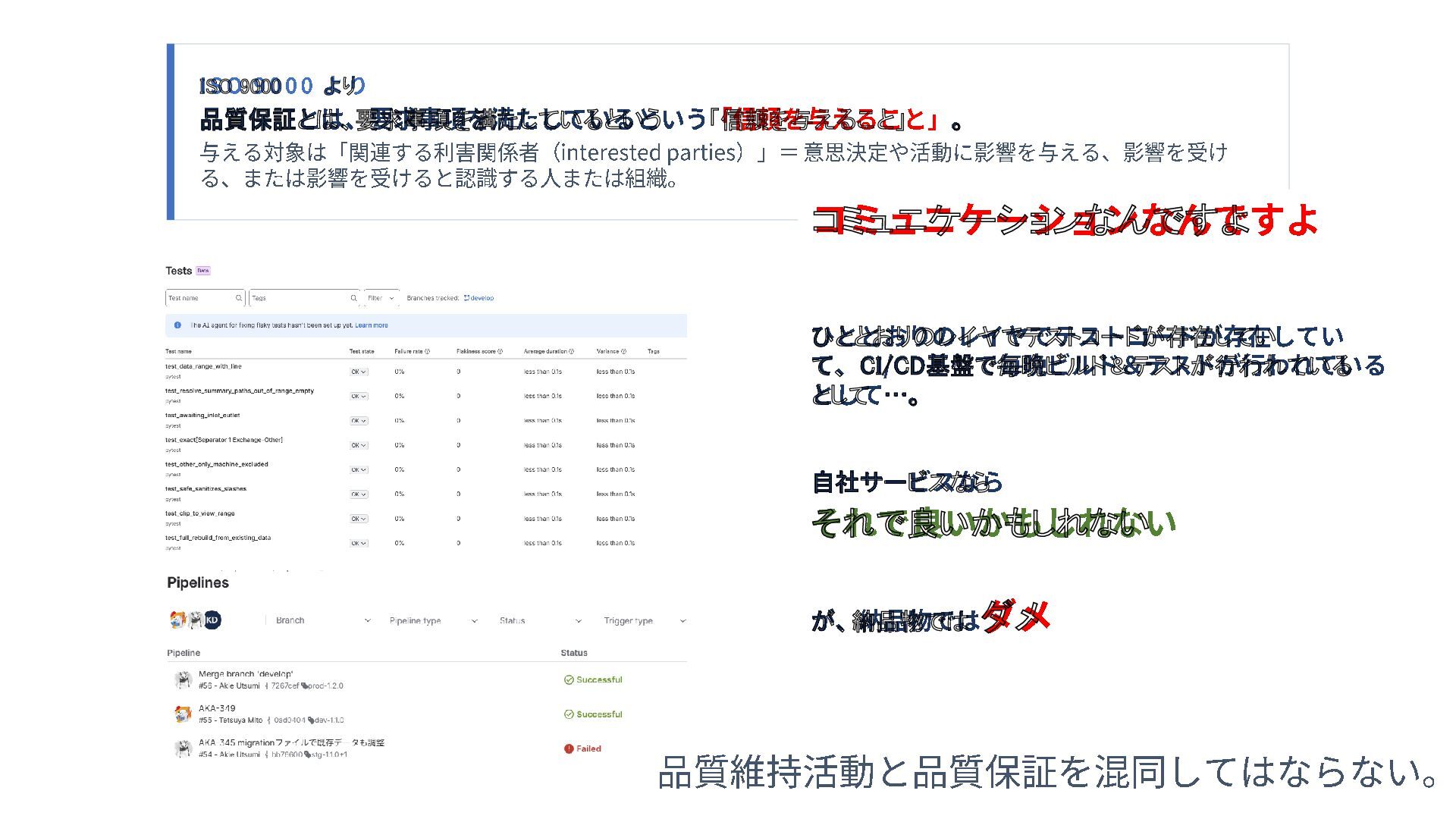Open the AKA-349 pipeline entry

click(217, 708)
